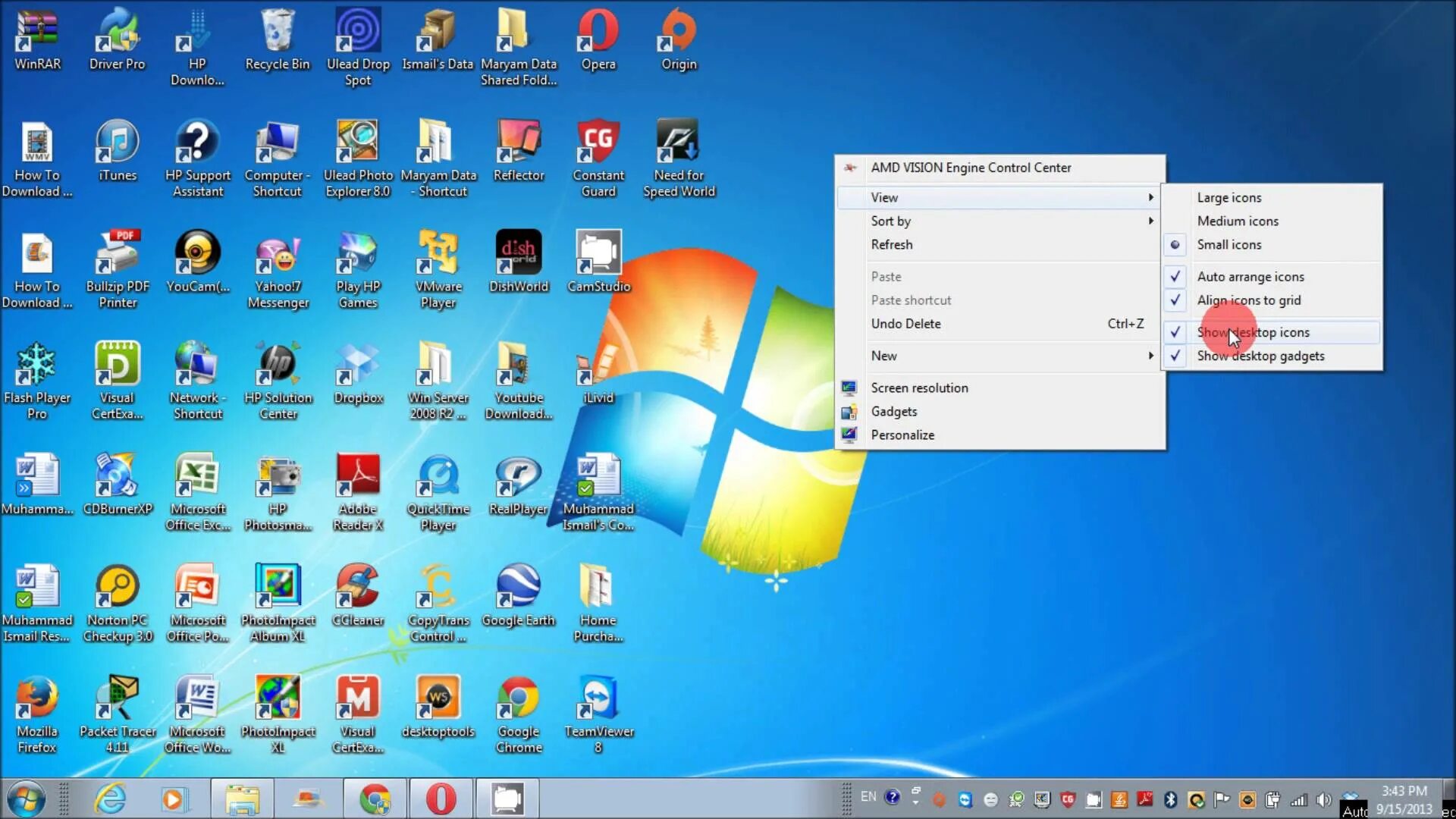Toggle Show desktop icons visibility

1253,331
